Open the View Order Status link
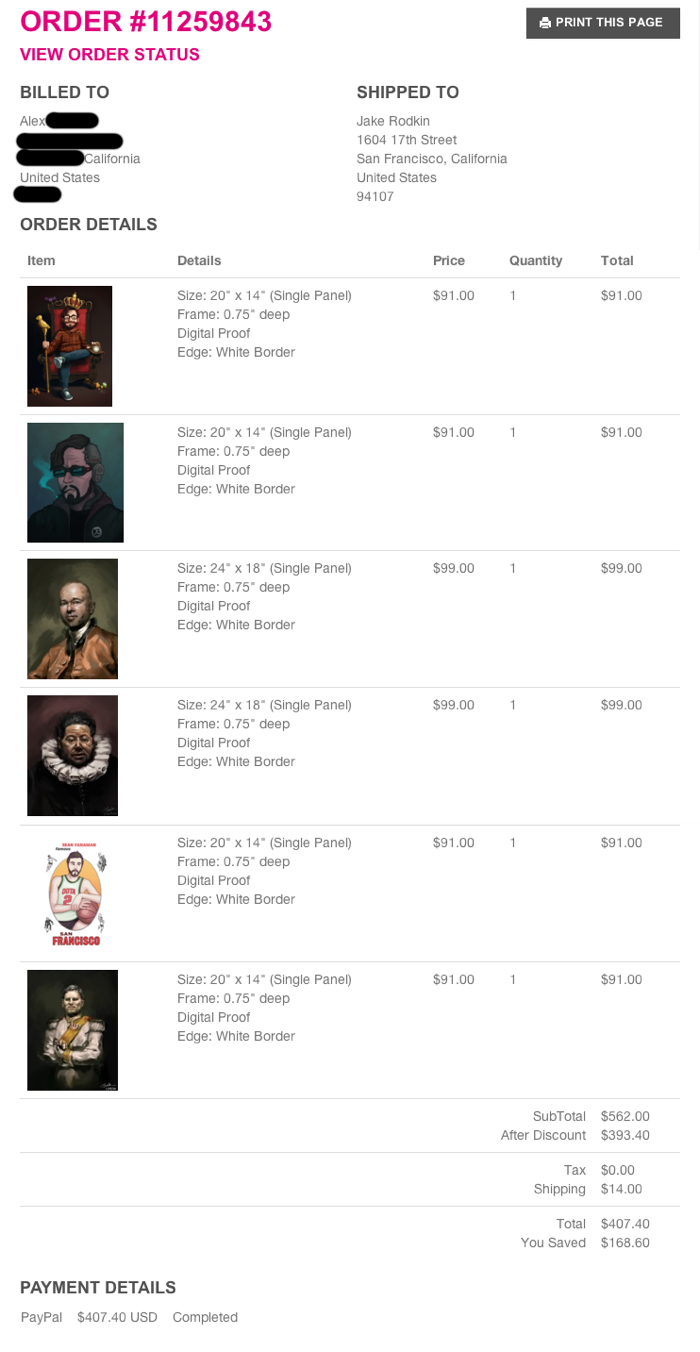 (110, 54)
